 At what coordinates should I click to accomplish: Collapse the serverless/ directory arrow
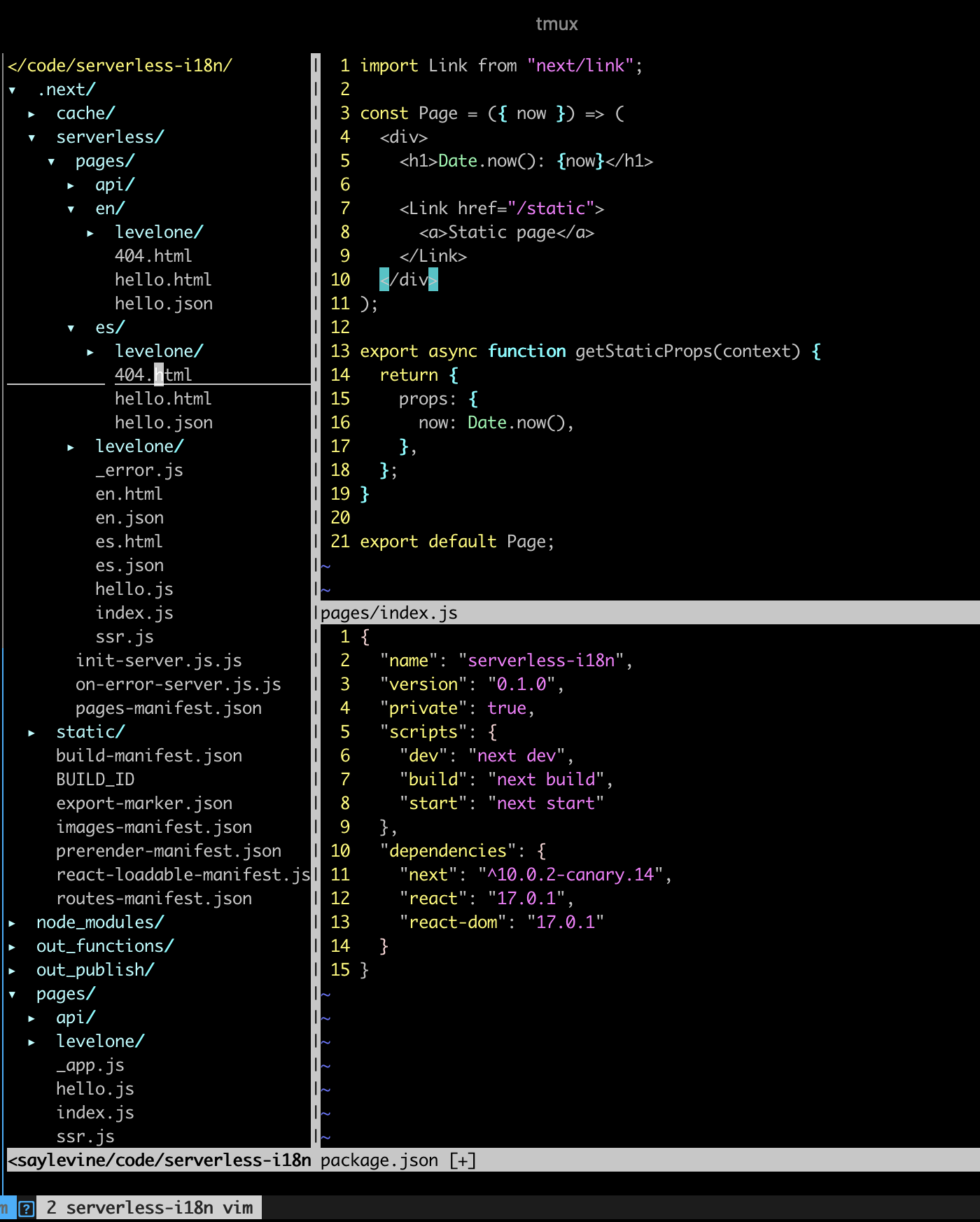(x=31, y=138)
